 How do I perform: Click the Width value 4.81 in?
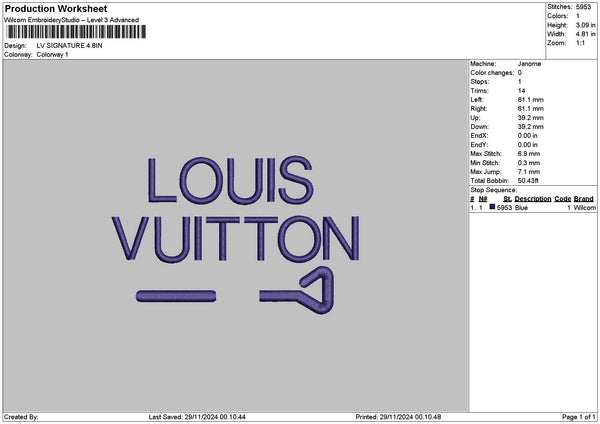[x=585, y=34]
